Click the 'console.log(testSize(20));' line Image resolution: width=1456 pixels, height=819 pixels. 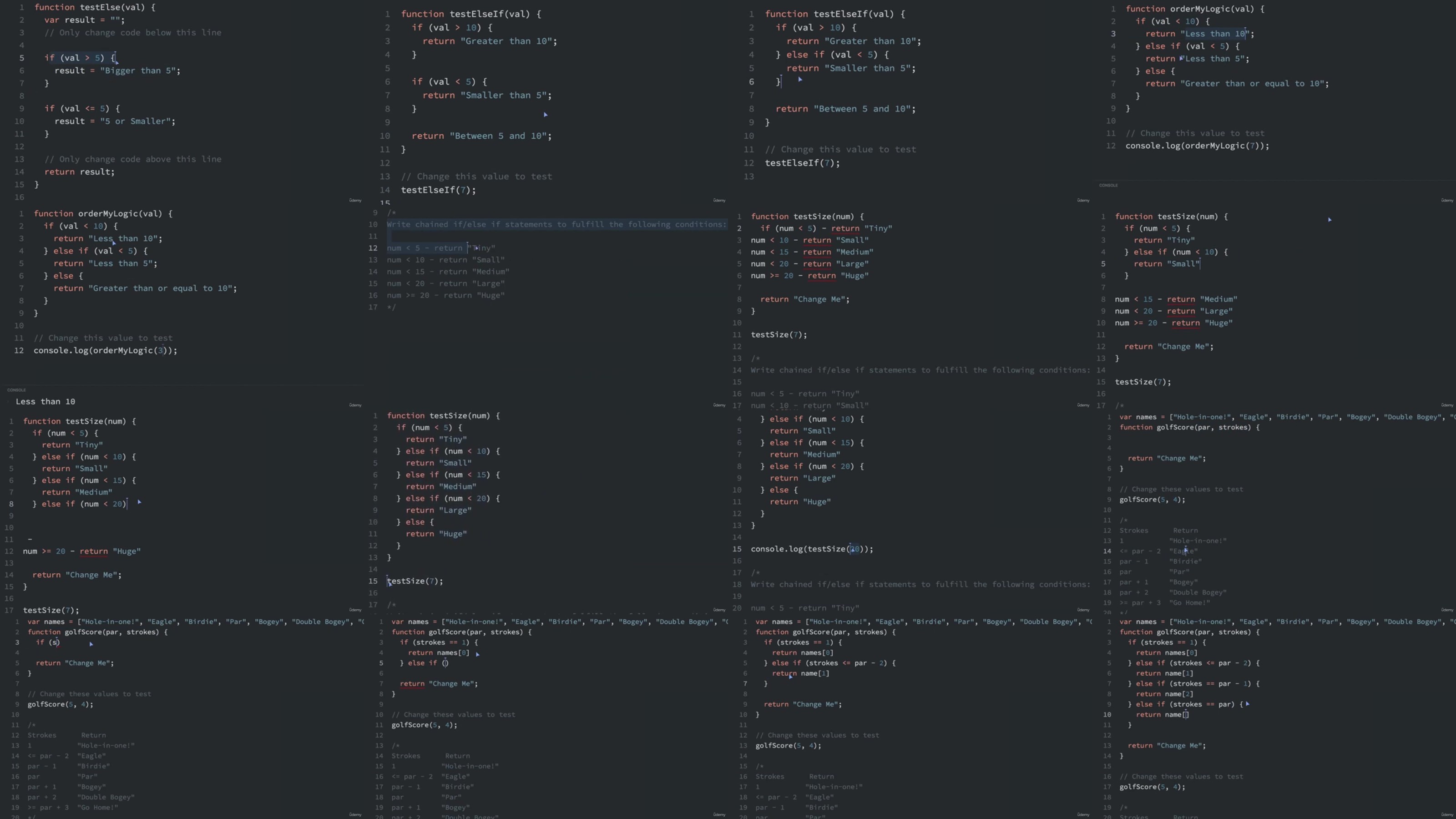click(812, 549)
